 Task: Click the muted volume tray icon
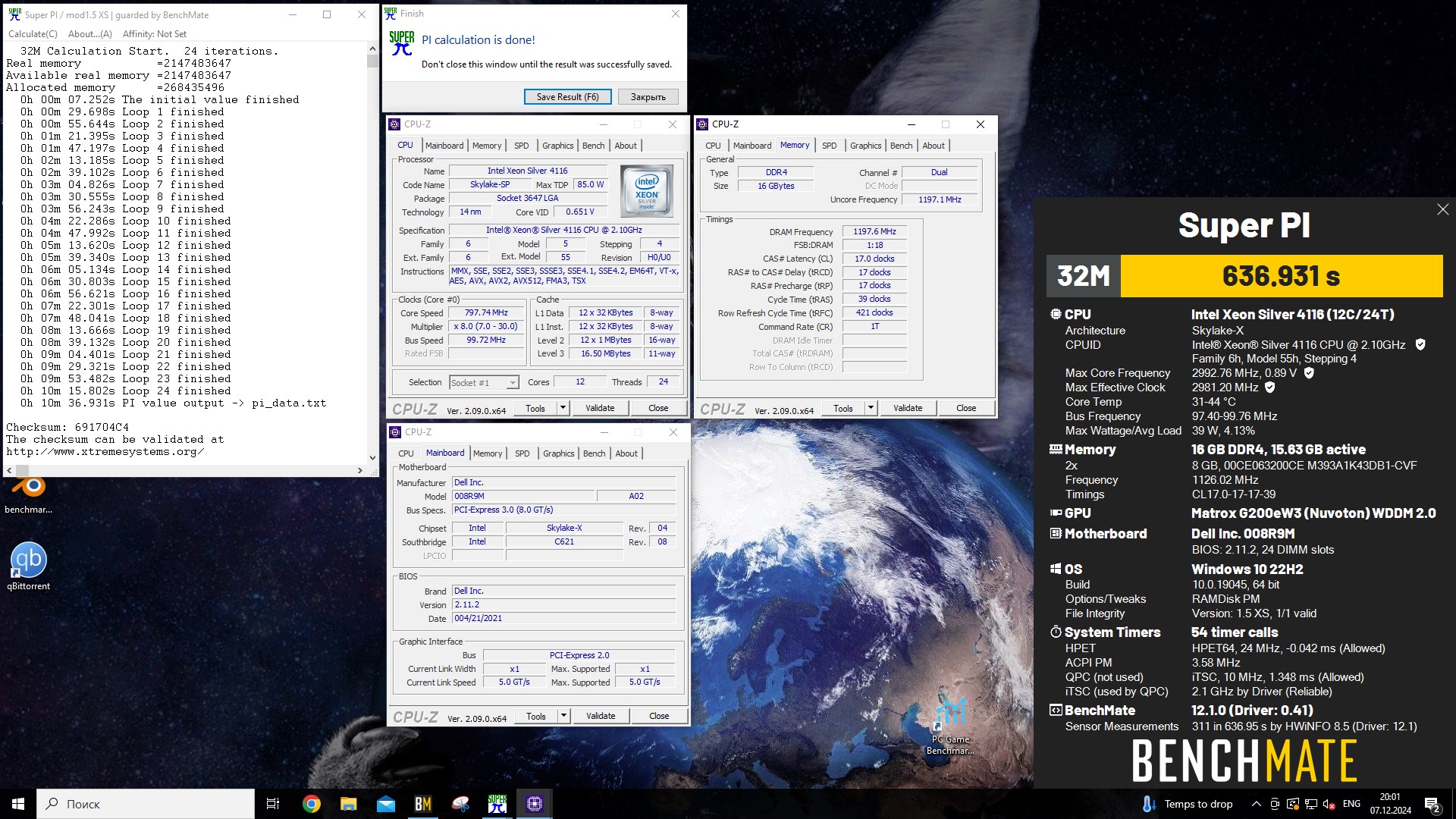1329,804
